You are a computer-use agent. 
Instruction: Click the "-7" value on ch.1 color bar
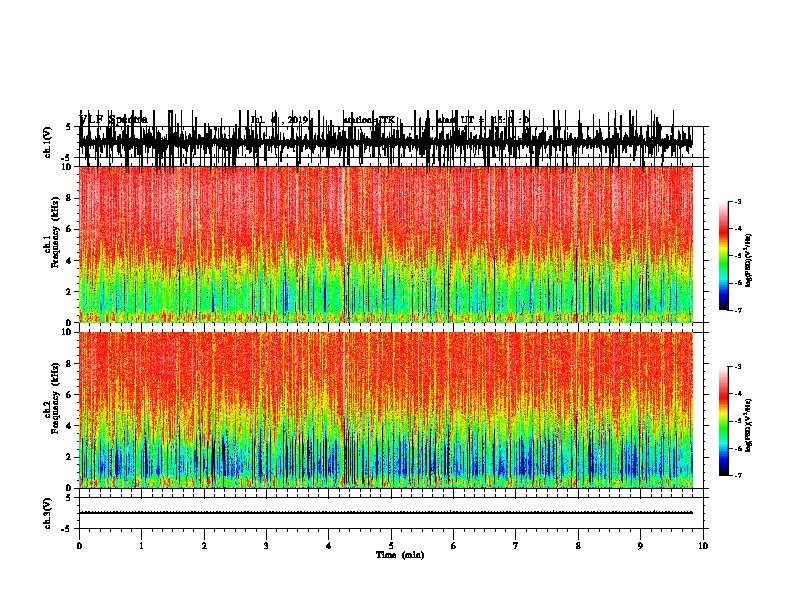pyautogui.click(x=737, y=310)
